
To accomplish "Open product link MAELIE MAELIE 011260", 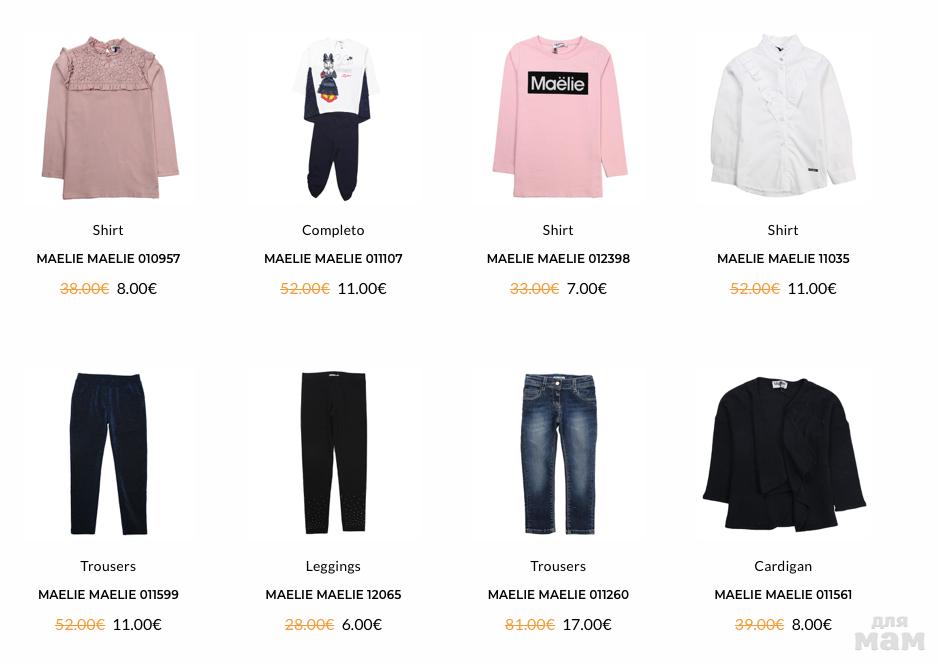I will tap(558, 594).
